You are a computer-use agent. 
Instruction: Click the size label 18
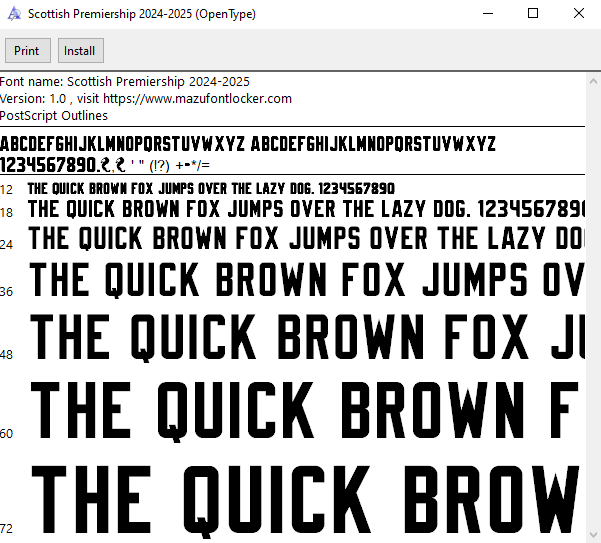(x=7, y=213)
